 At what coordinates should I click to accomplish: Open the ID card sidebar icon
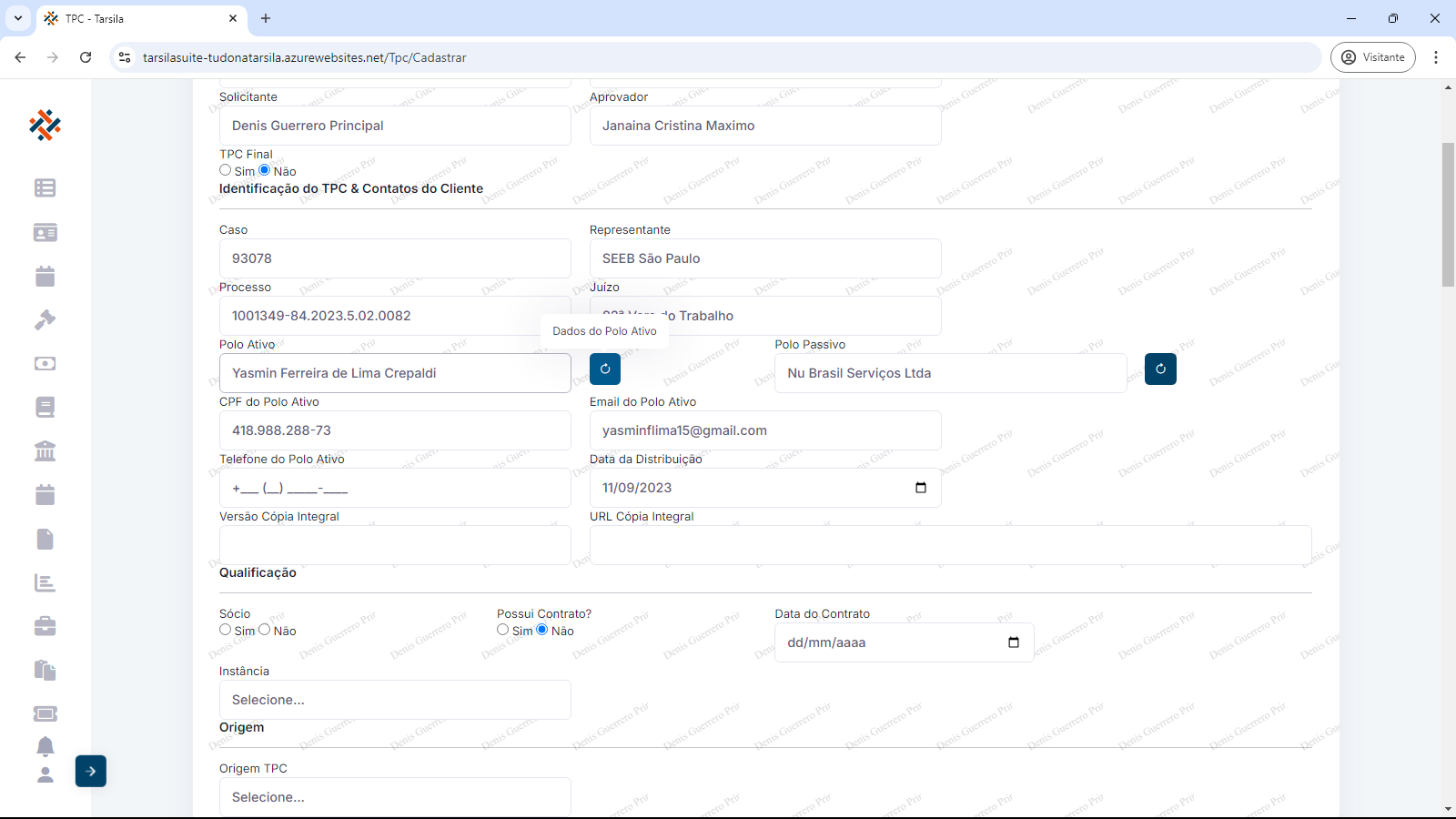[x=45, y=232]
